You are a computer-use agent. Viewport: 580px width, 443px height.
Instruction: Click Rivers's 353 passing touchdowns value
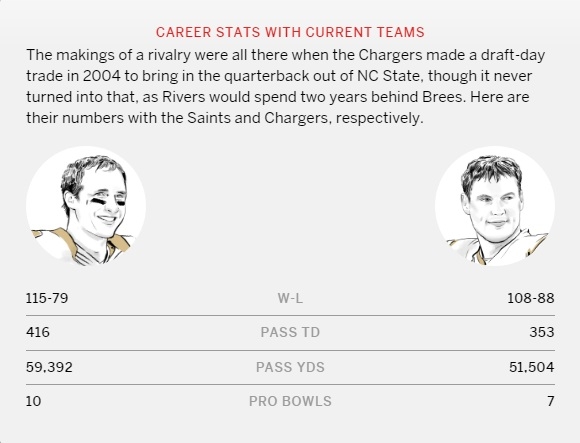(x=542, y=332)
